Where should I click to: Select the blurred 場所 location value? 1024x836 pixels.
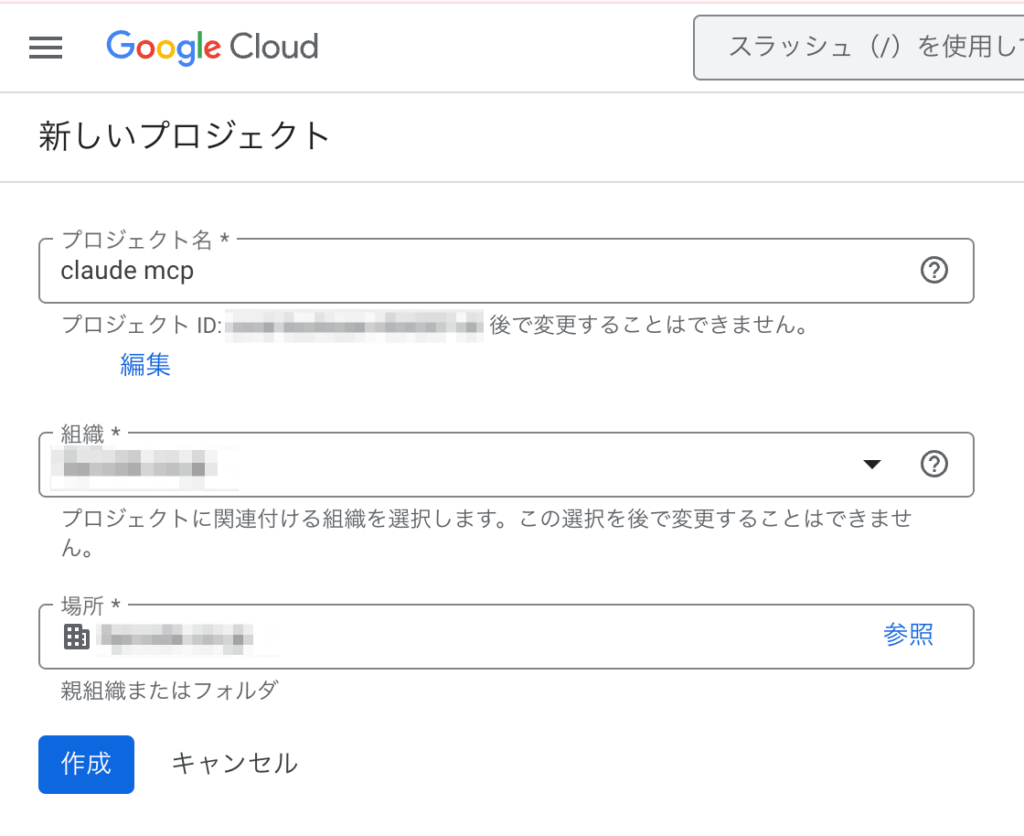[x=180, y=636]
